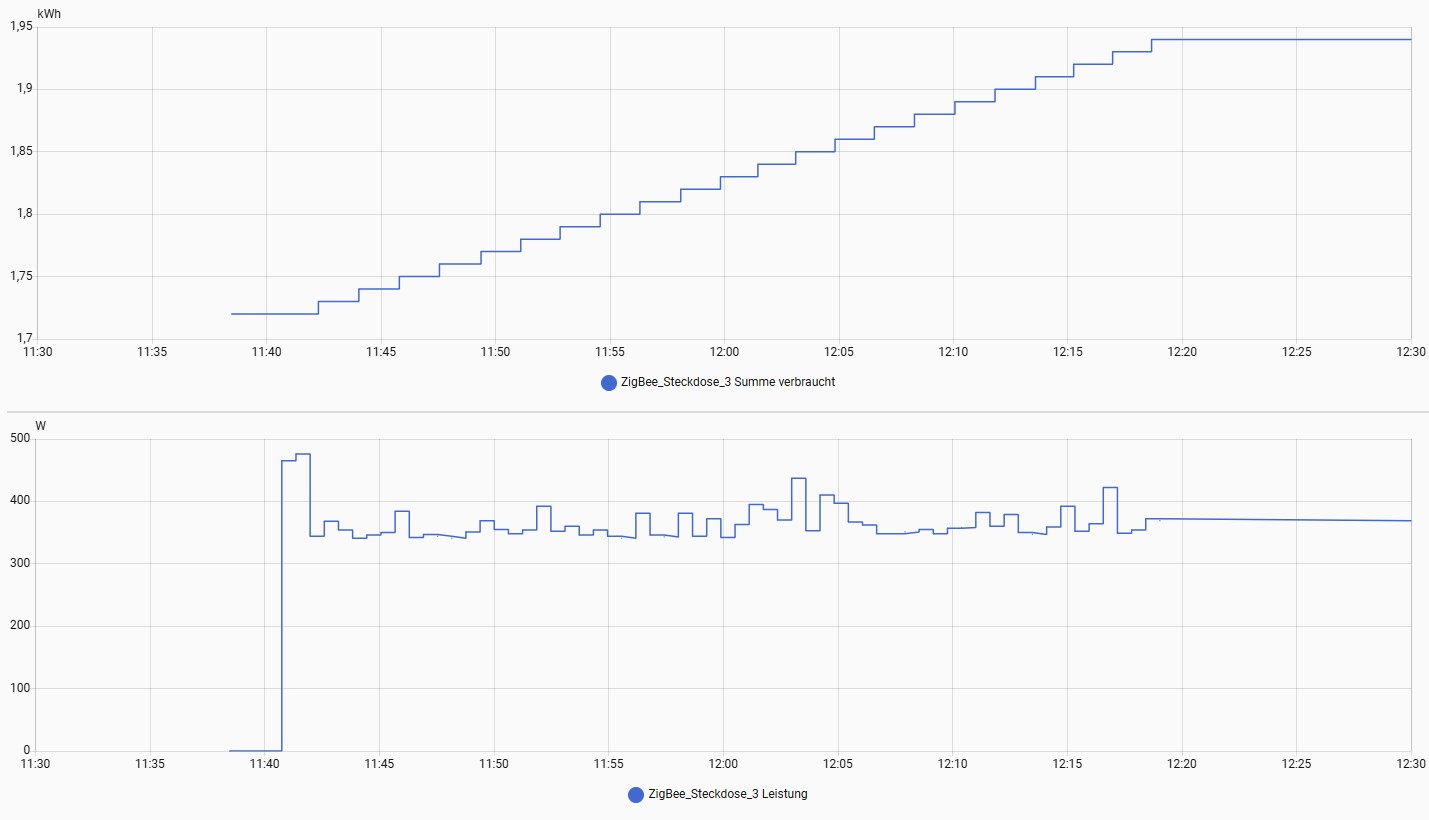Click the 1,8 value on the kWh axis
1429x820 pixels.
pos(24,214)
